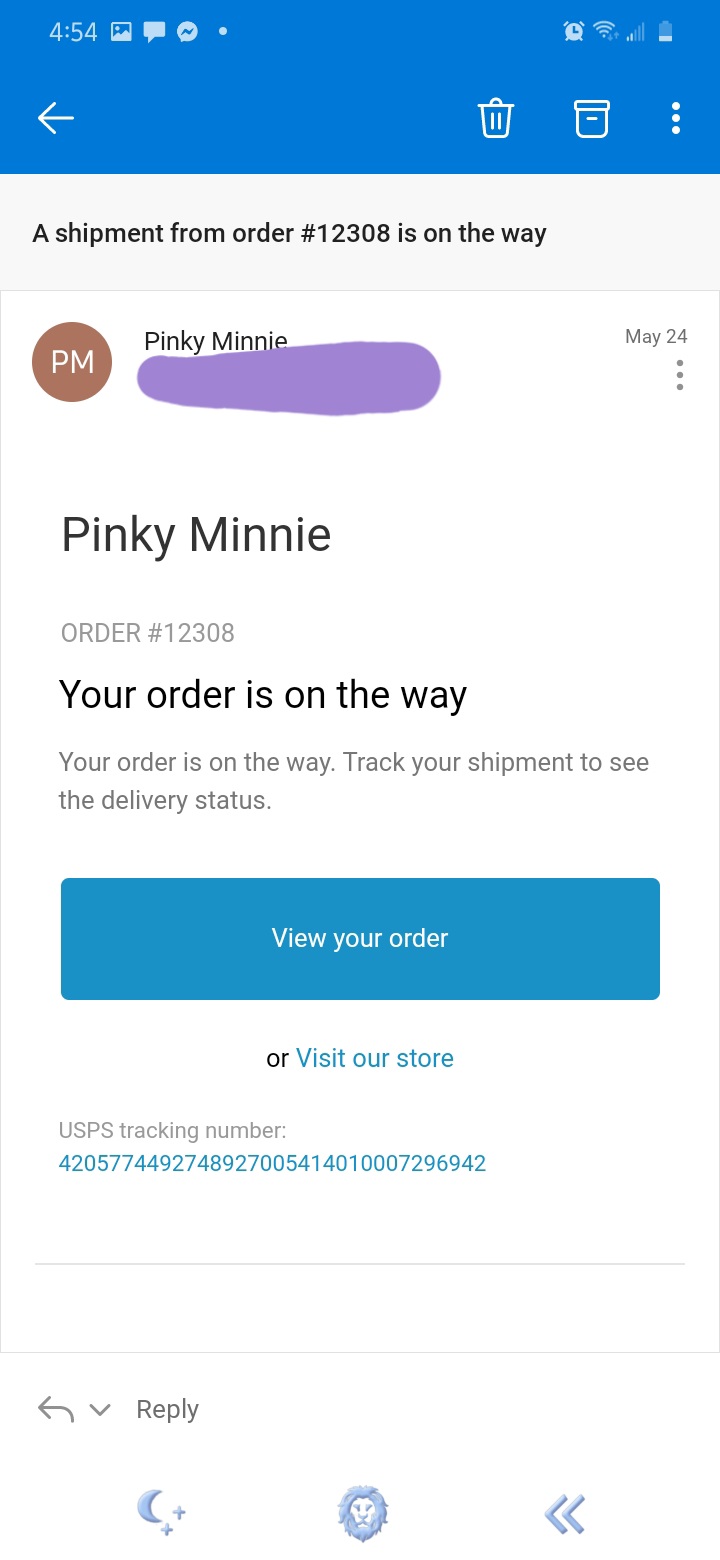
Task: Tap the back arrow to leave email
Action: pos(56,118)
